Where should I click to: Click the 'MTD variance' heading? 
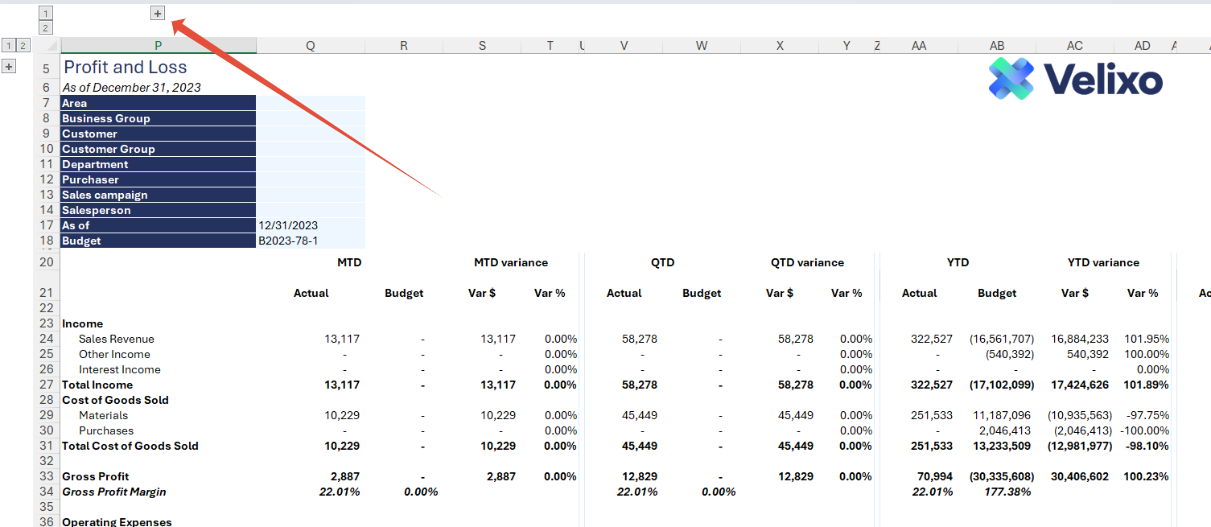pos(510,263)
